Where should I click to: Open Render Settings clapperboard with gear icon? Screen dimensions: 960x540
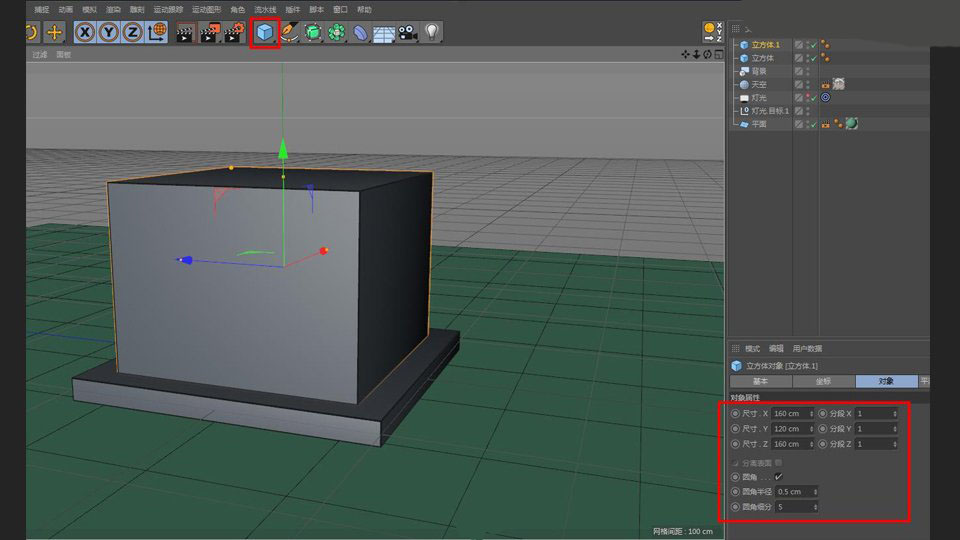[234, 33]
